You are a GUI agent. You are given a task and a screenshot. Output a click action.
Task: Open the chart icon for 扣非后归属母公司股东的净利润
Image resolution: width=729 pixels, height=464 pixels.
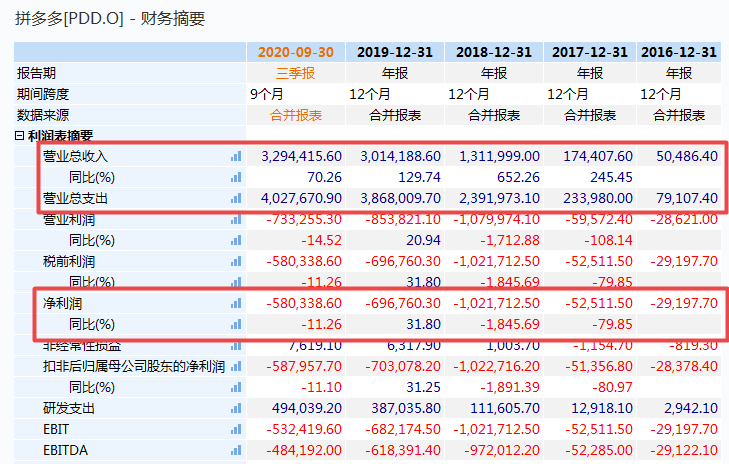pos(237,366)
